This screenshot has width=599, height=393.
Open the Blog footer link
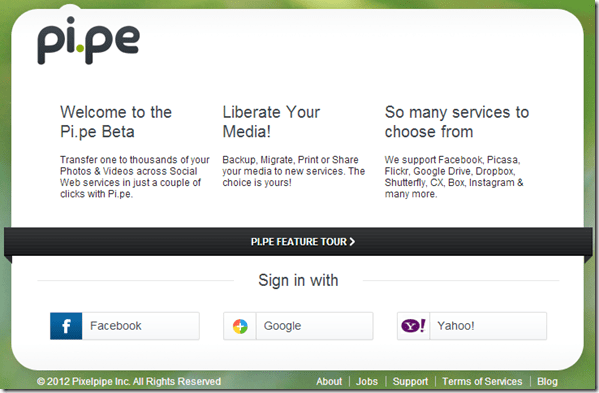(547, 382)
